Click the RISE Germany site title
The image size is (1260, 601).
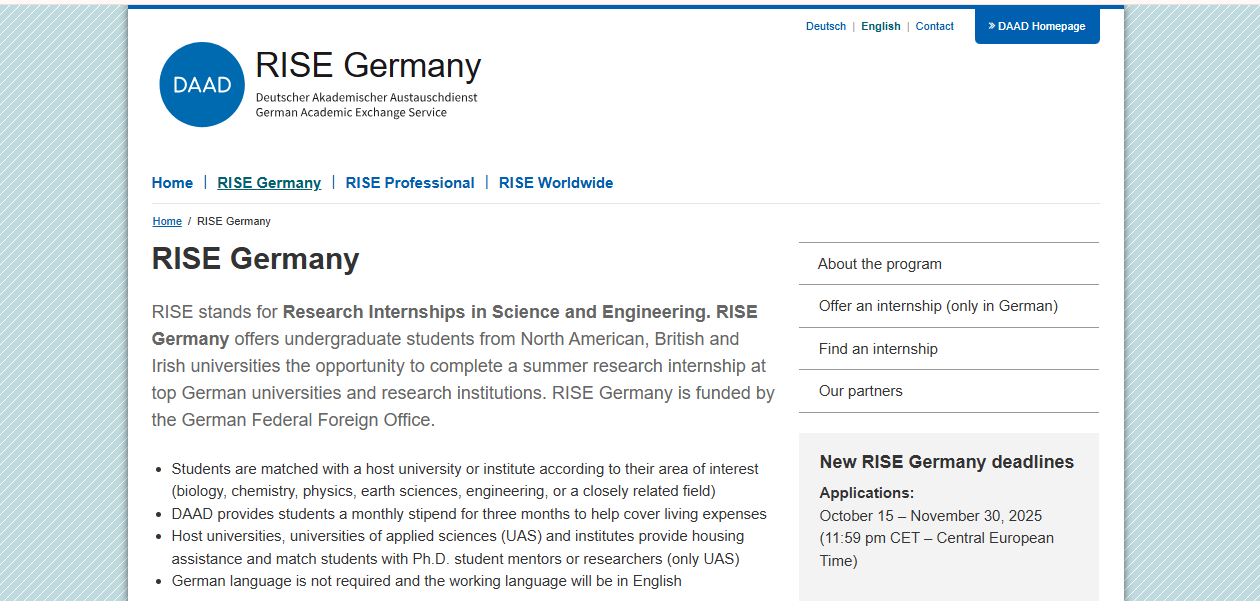(368, 65)
